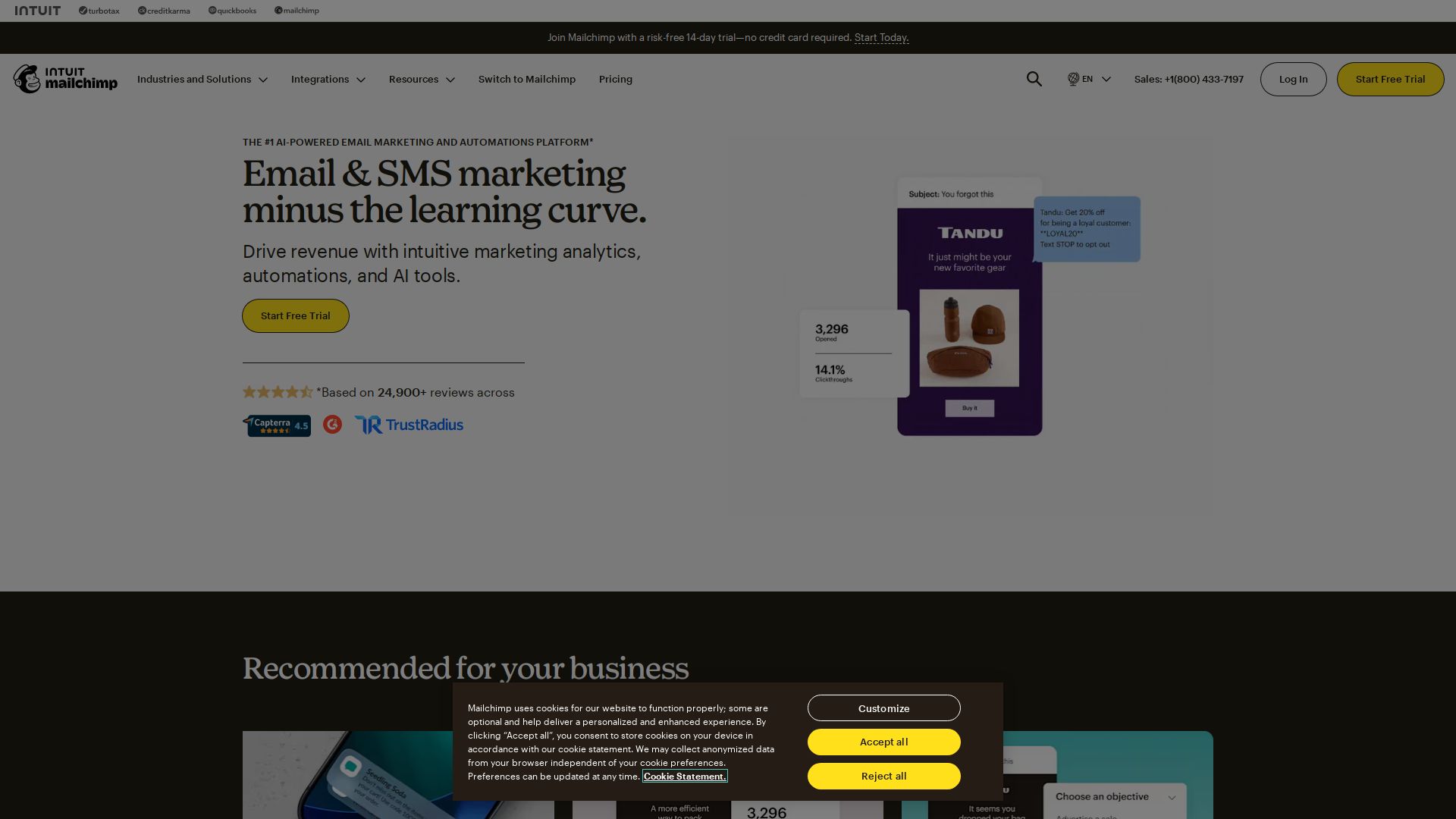Click the Tandu SMS message bubble
1456x819 pixels.
1087,229
